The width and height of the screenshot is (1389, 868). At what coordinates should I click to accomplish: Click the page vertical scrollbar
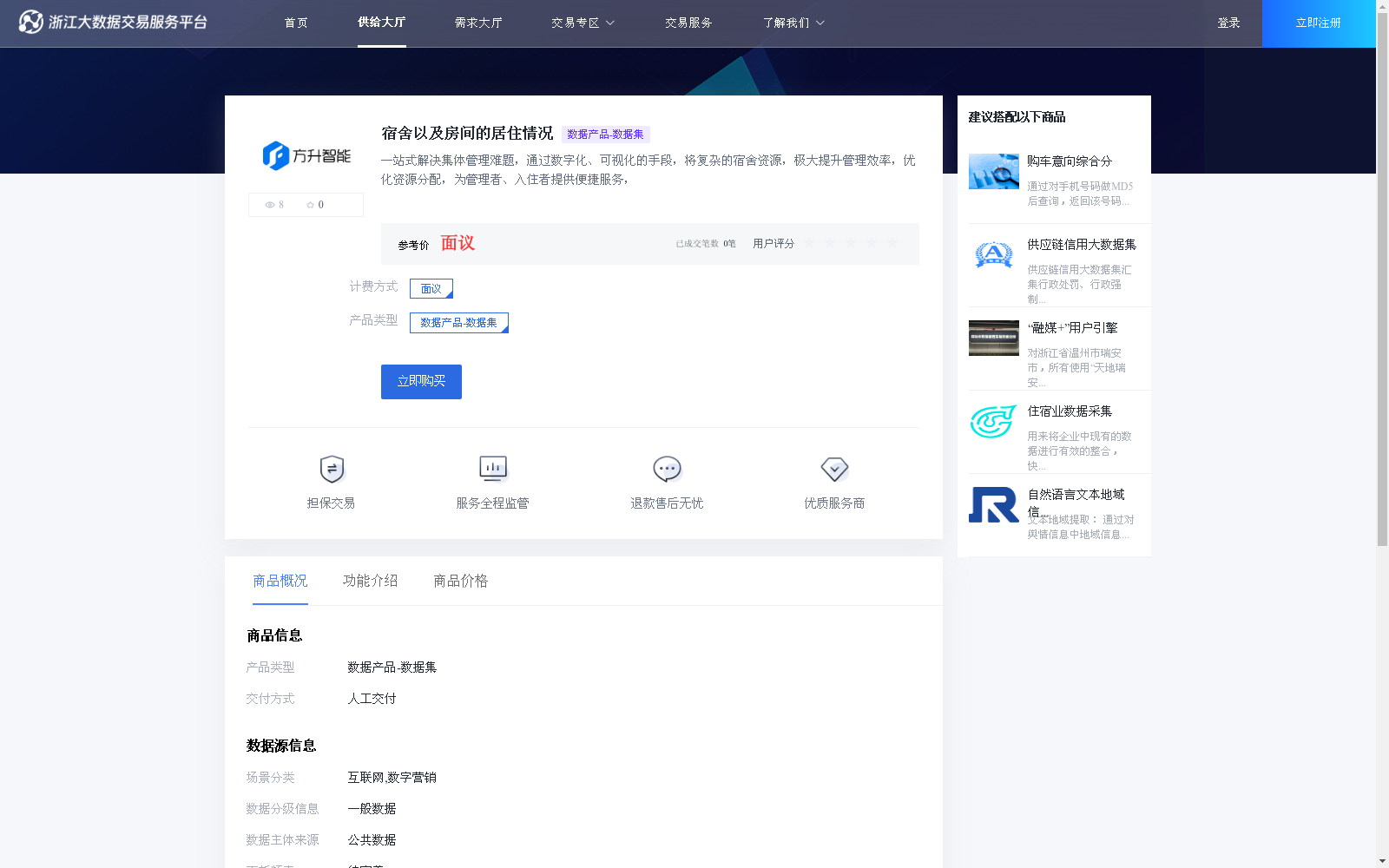(x=1382, y=278)
